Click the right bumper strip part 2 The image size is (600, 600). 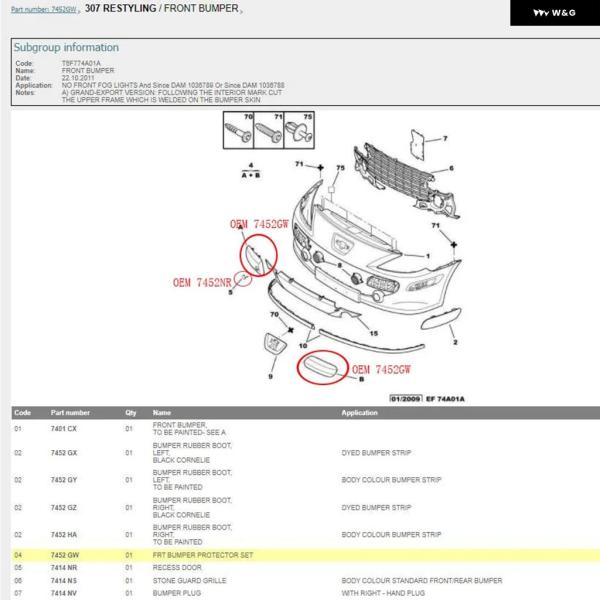pyautogui.click(x=440, y=322)
